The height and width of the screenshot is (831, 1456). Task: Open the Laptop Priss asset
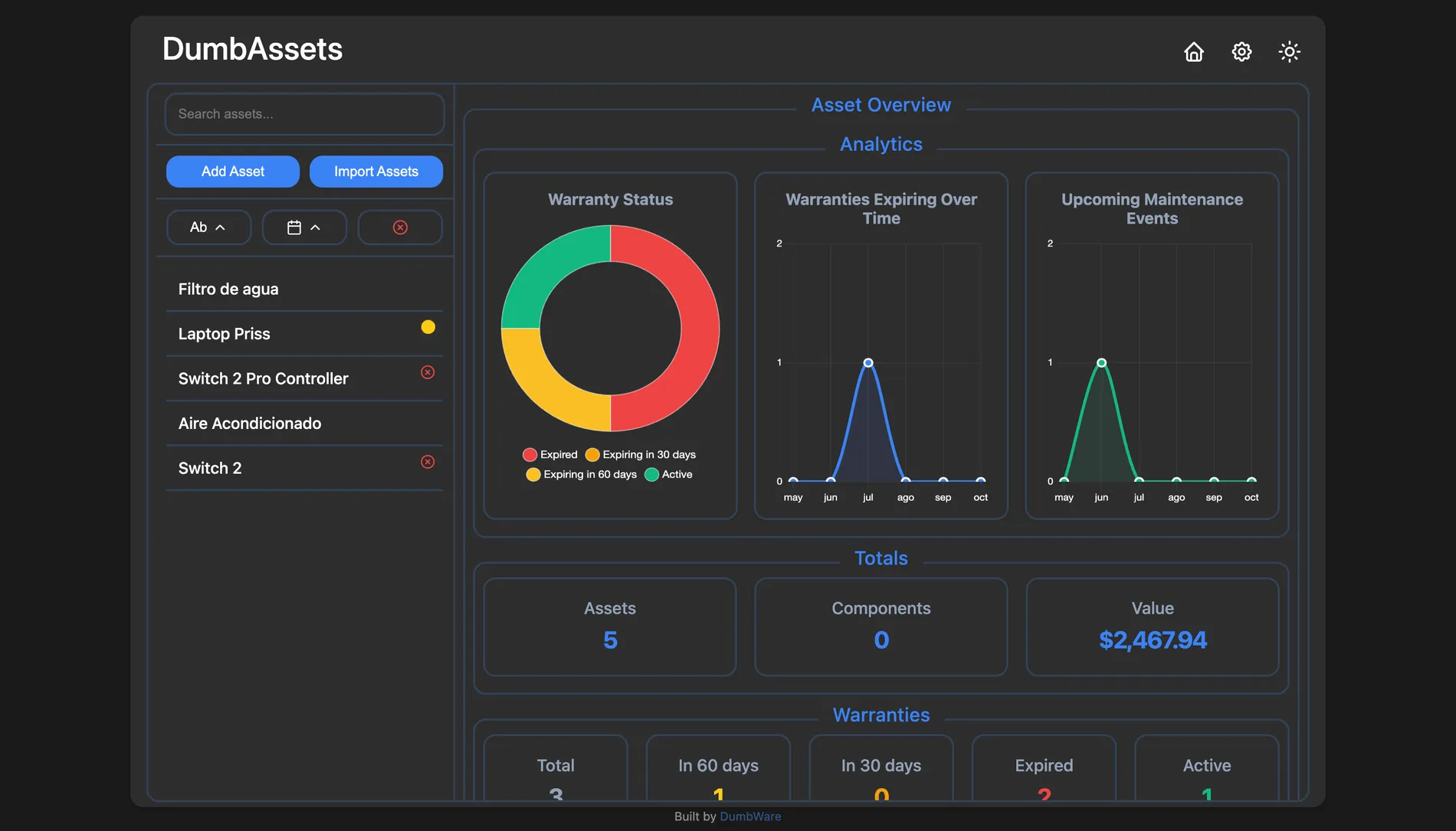click(305, 334)
